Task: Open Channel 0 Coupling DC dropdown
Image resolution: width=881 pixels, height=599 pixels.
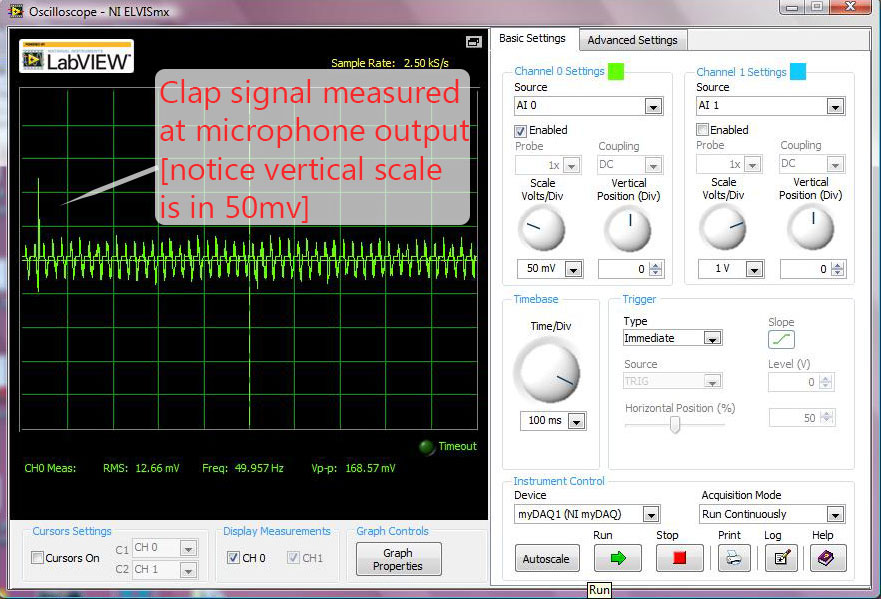Action: click(653, 165)
